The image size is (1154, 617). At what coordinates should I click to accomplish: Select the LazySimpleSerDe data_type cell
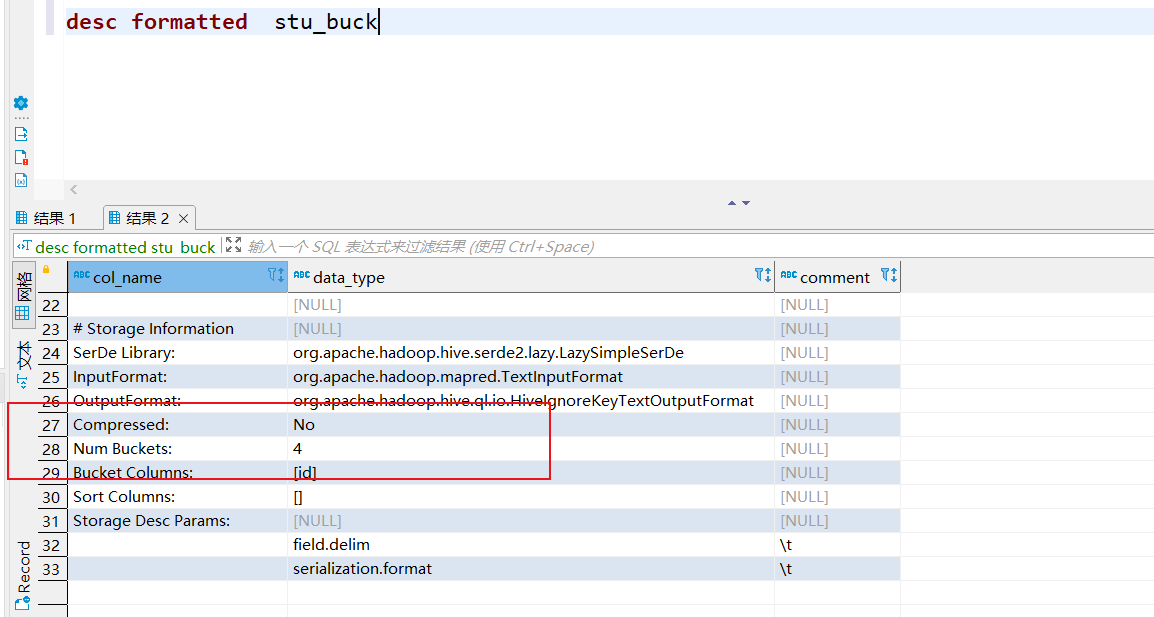pos(531,353)
